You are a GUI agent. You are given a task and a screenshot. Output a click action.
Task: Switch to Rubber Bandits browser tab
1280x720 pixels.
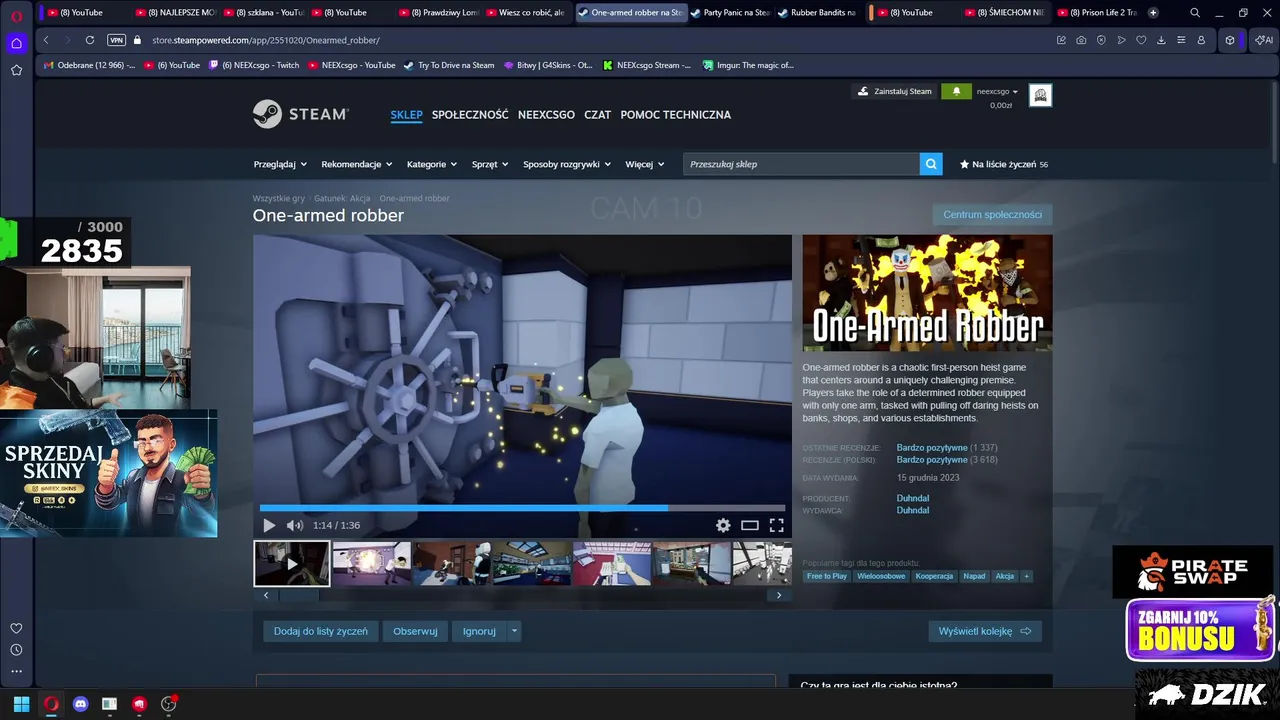coord(817,13)
